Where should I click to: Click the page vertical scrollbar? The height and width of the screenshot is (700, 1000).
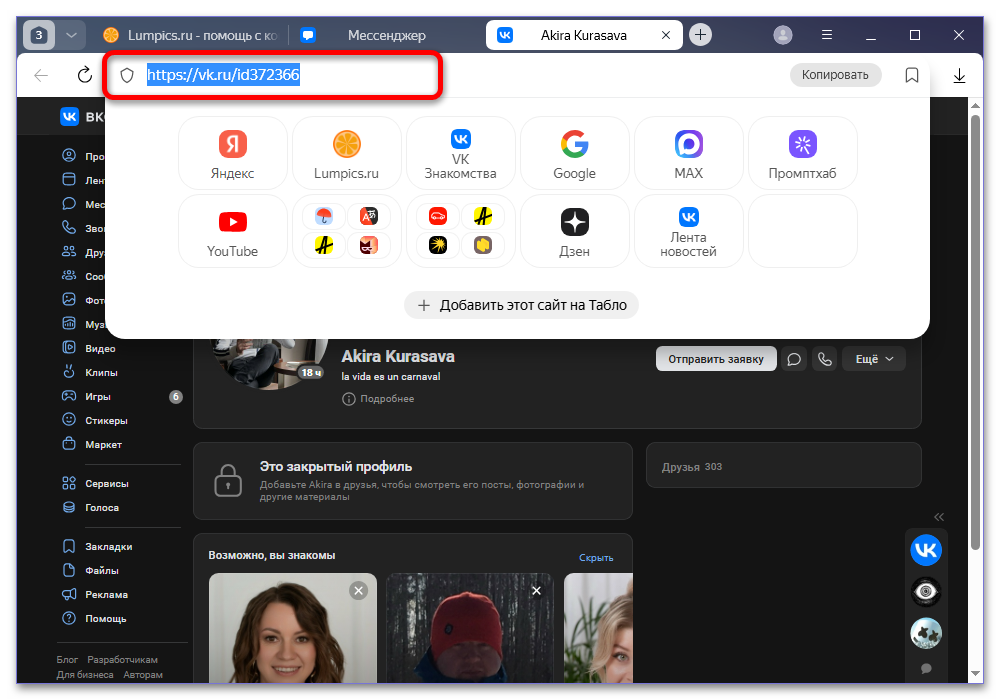click(974, 332)
